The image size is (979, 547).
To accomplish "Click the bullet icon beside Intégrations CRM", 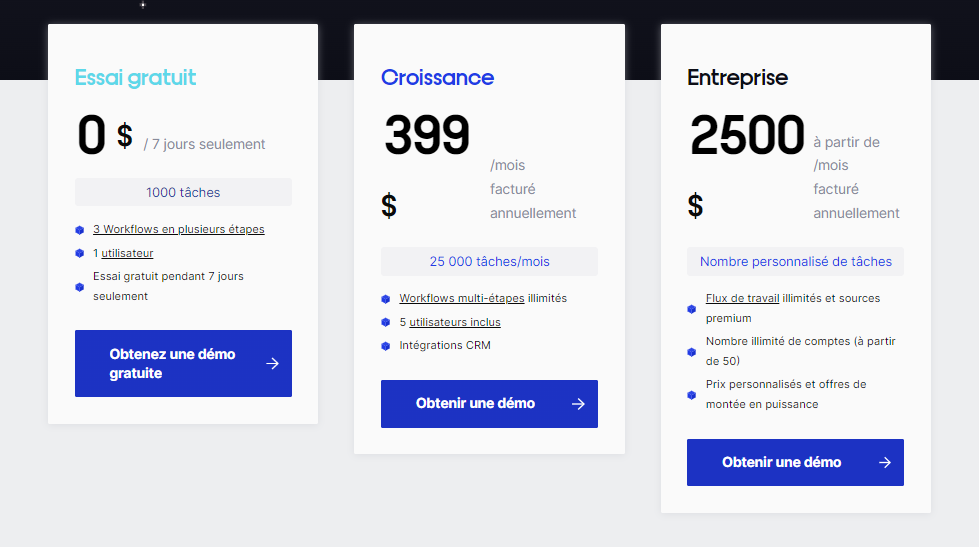I will point(385,346).
